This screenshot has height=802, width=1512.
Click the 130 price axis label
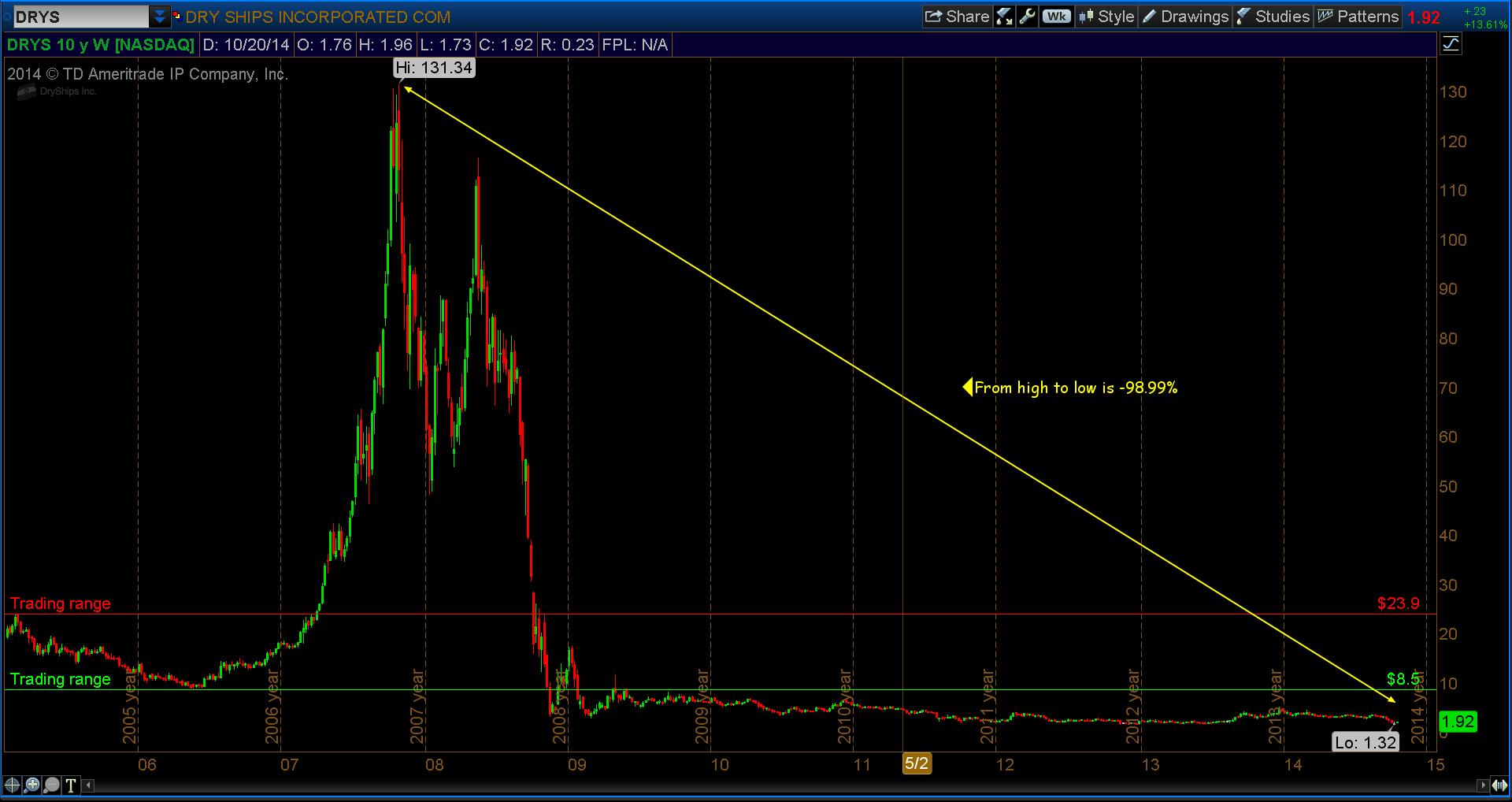tap(1453, 92)
